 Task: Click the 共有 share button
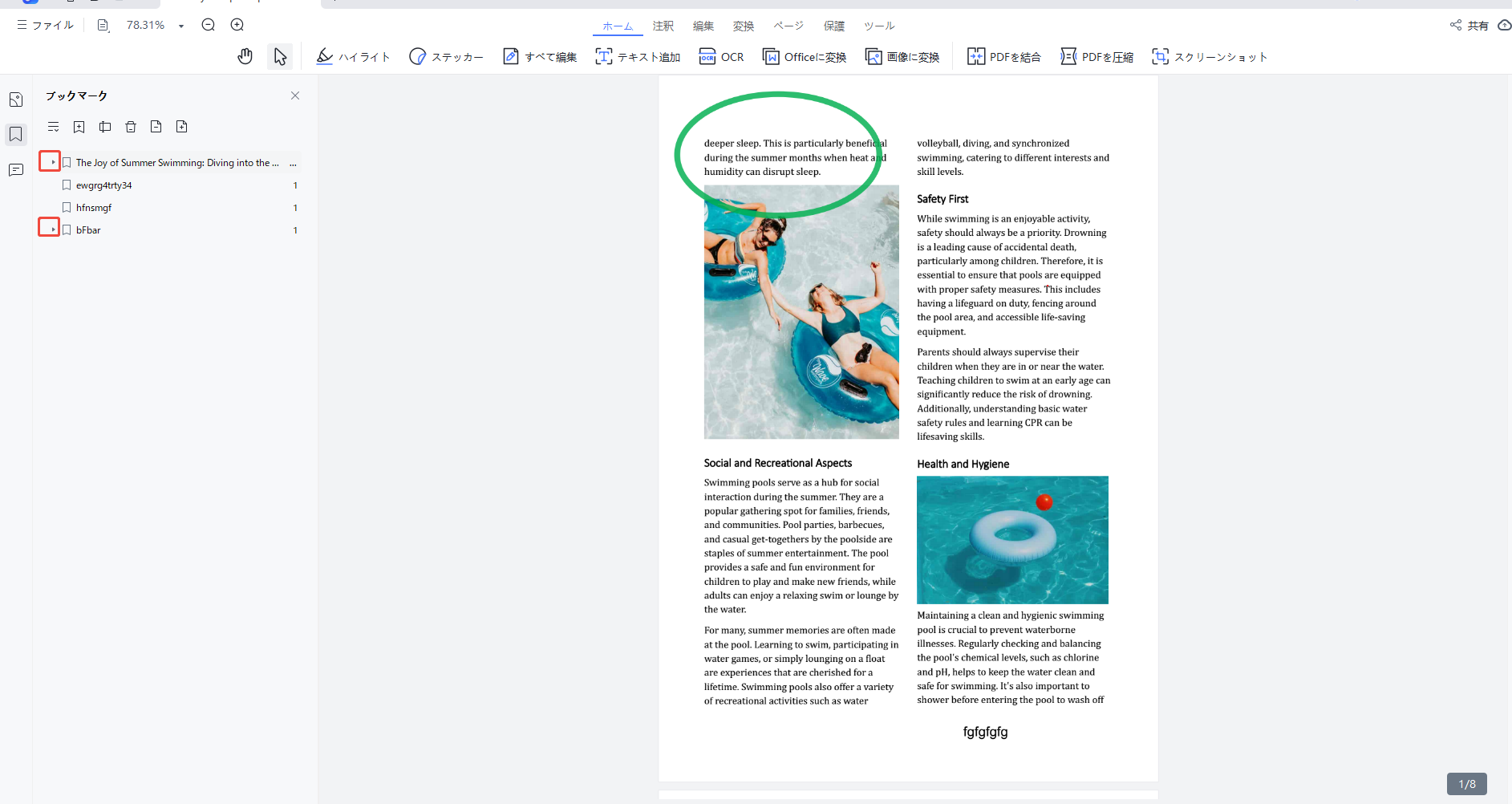click(x=1471, y=26)
